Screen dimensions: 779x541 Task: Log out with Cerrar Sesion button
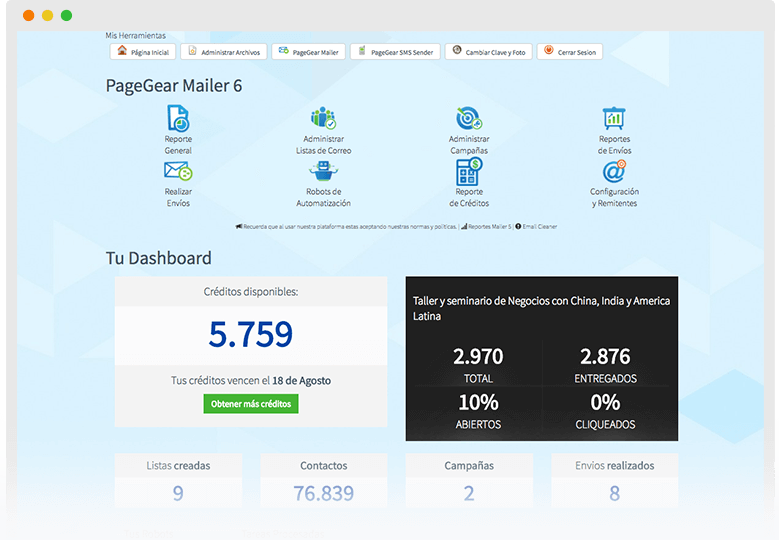tap(570, 51)
